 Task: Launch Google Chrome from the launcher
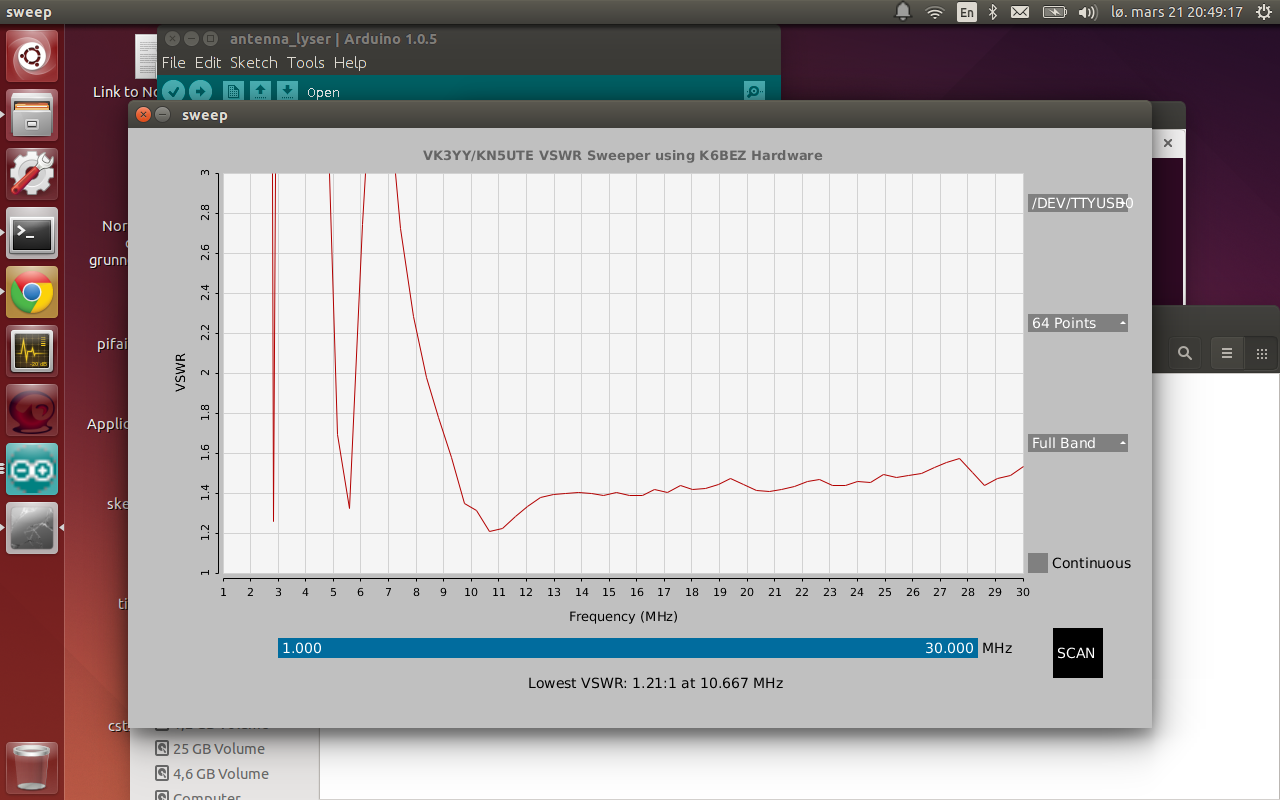(x=31, y=292)
